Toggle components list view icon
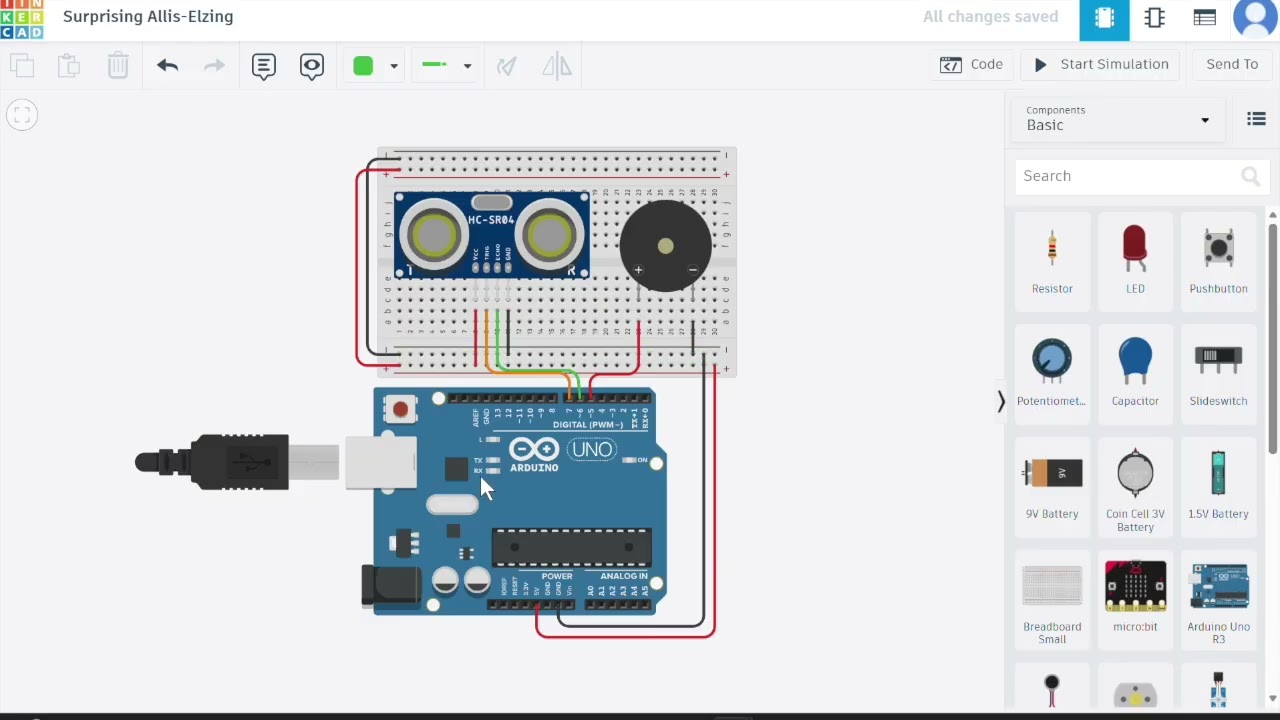 (x=1257, y=119)
